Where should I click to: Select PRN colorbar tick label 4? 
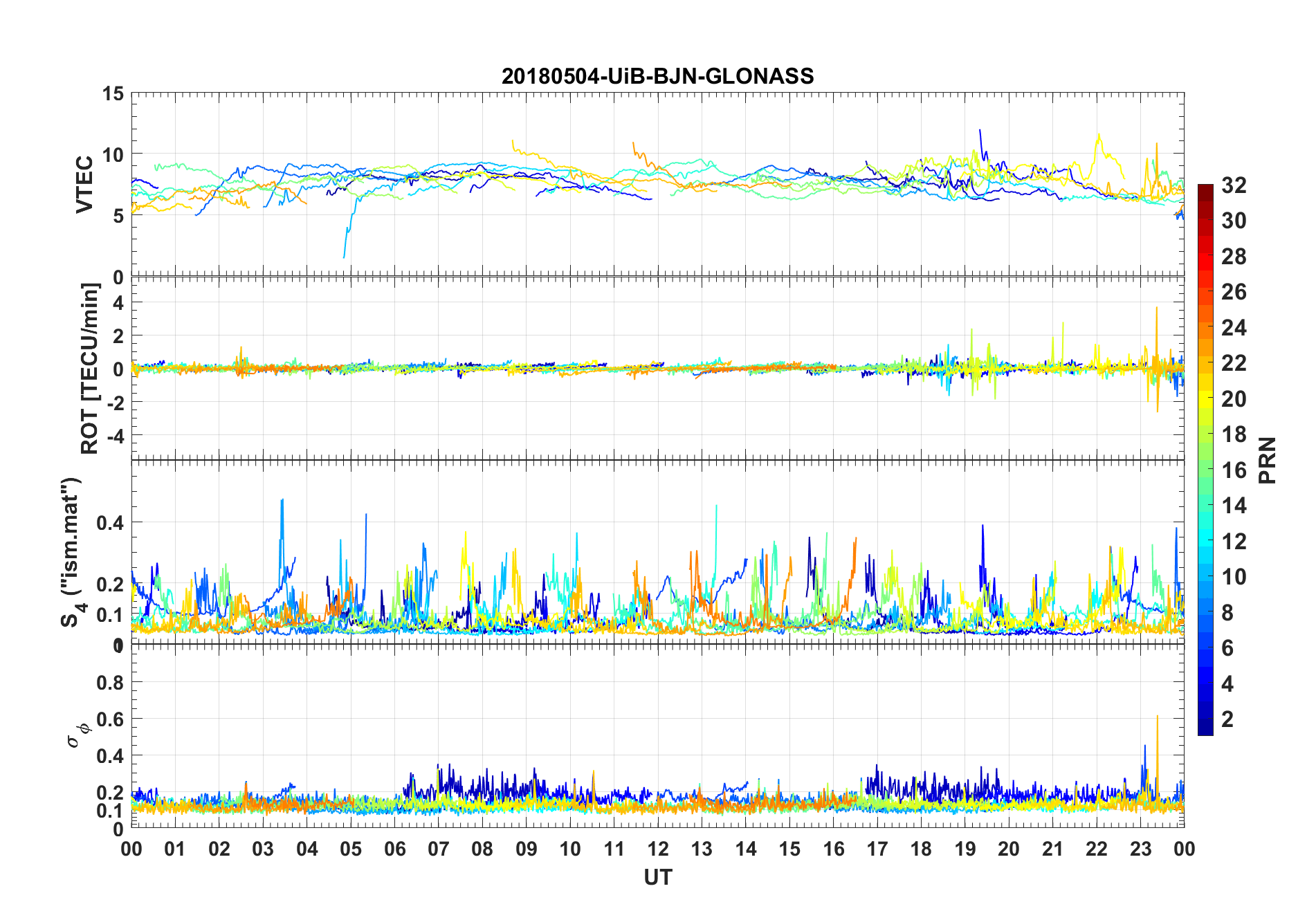[x=1228, y=684]
